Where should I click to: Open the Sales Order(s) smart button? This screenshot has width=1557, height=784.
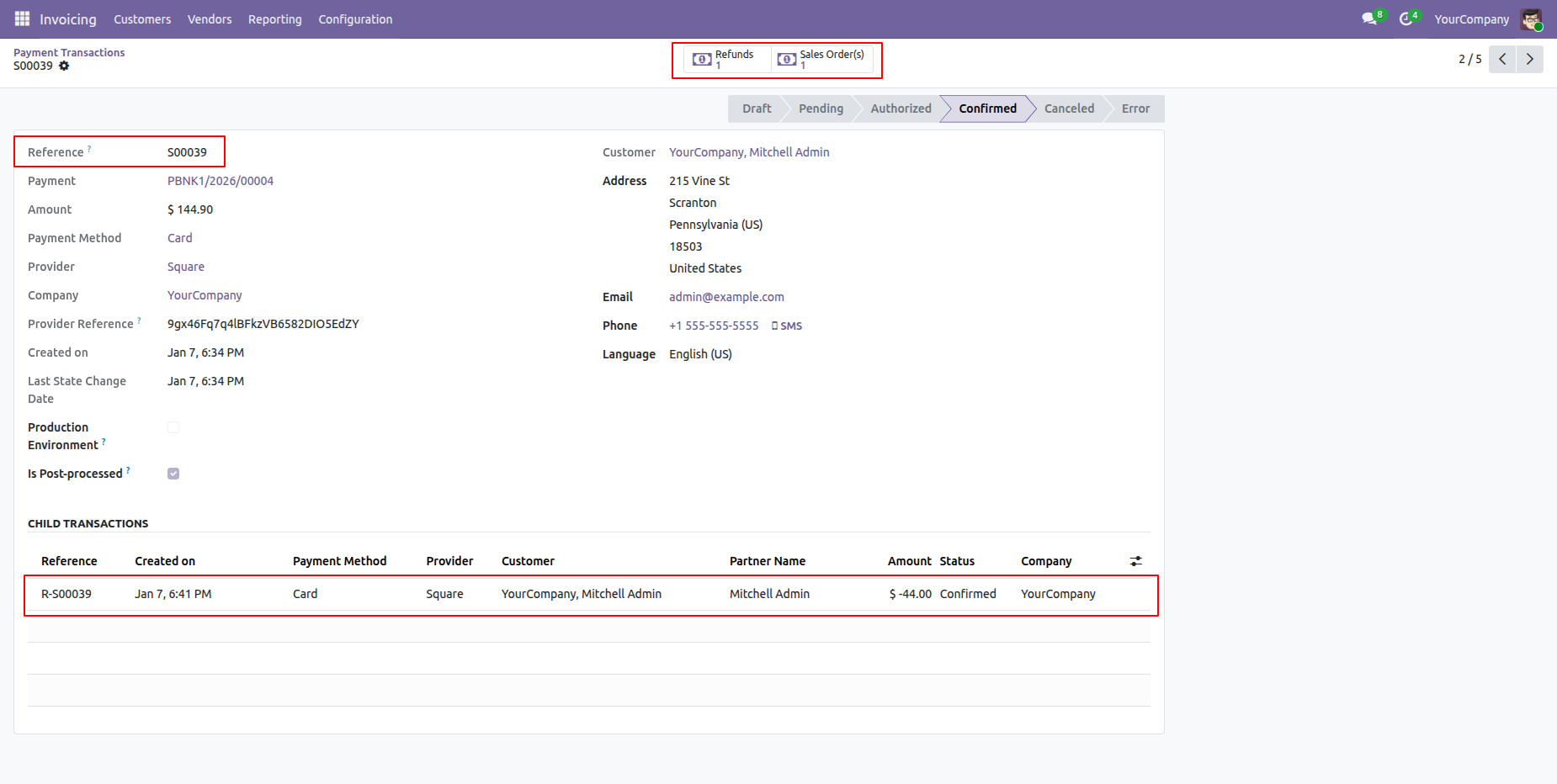tap(821, 59)
